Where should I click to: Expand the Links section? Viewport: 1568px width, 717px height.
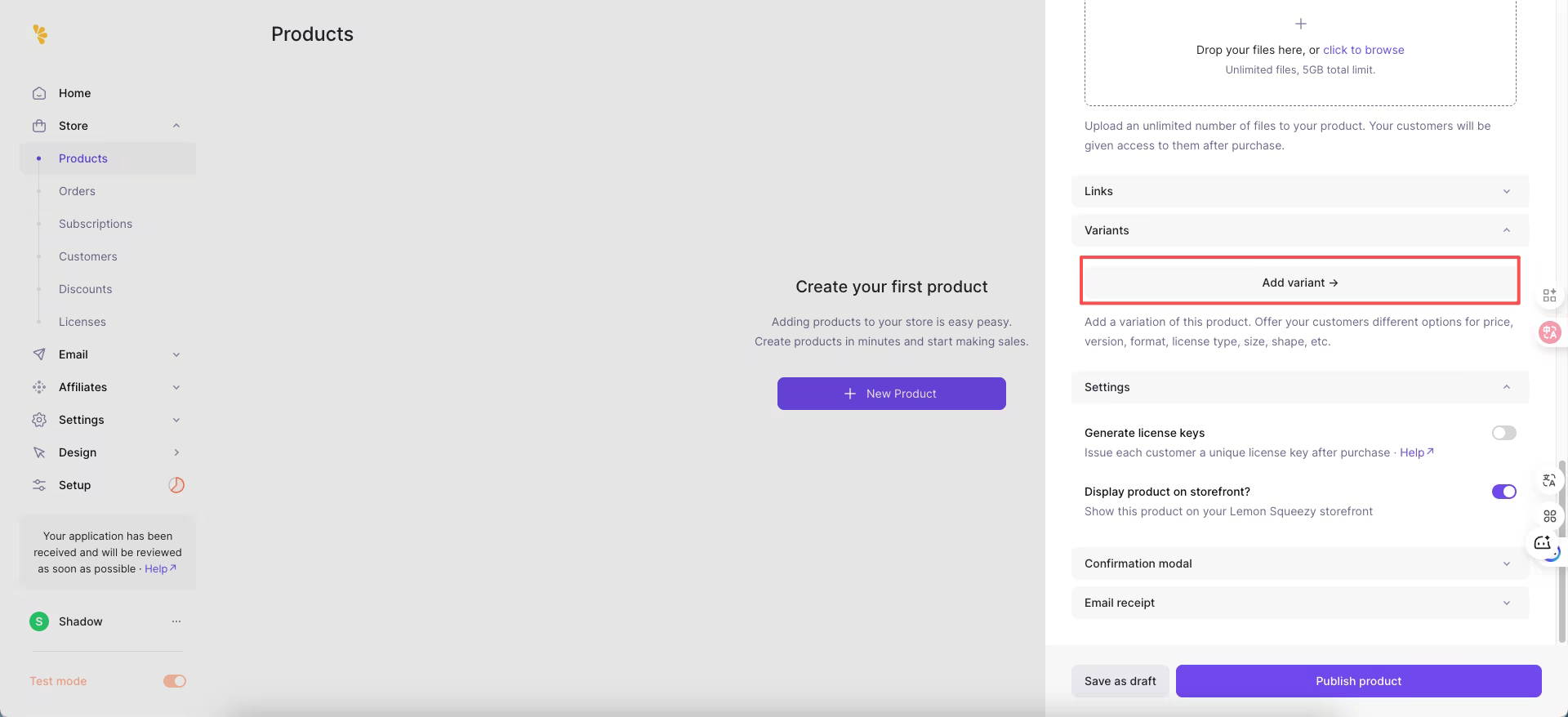click(x=1300, y=191)
